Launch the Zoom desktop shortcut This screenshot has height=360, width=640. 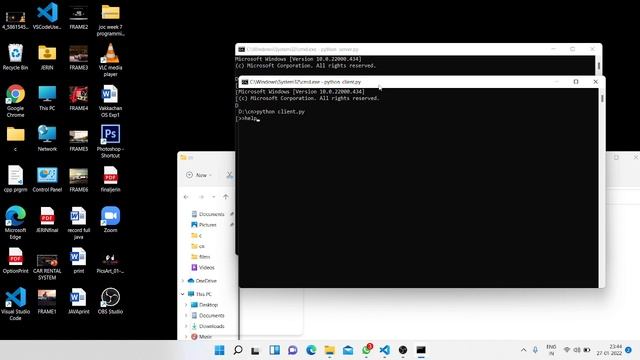tap(110, 220)
